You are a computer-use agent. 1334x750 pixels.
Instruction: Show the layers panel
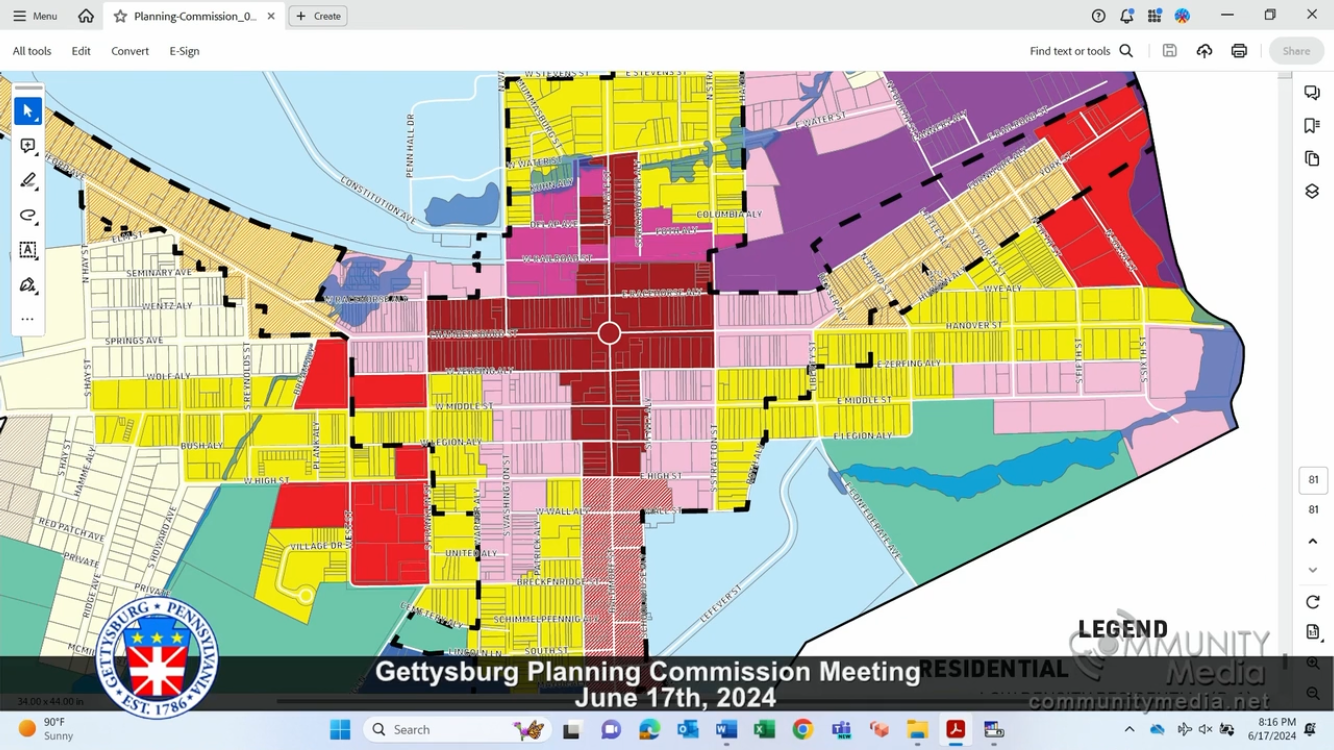[1312, 191]
